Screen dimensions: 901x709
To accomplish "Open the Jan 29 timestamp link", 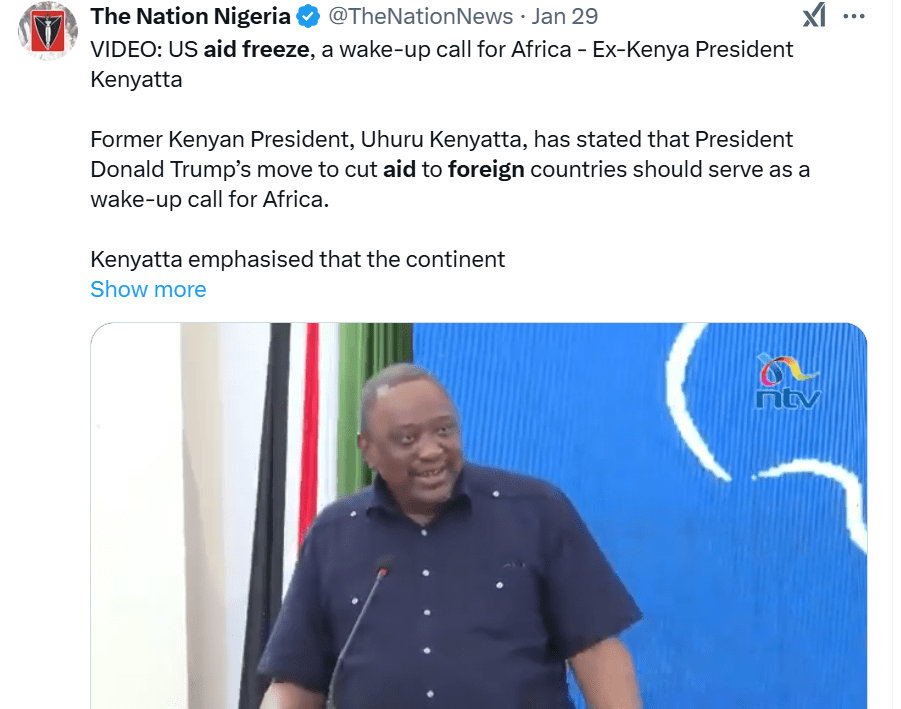I will point(565,17).
